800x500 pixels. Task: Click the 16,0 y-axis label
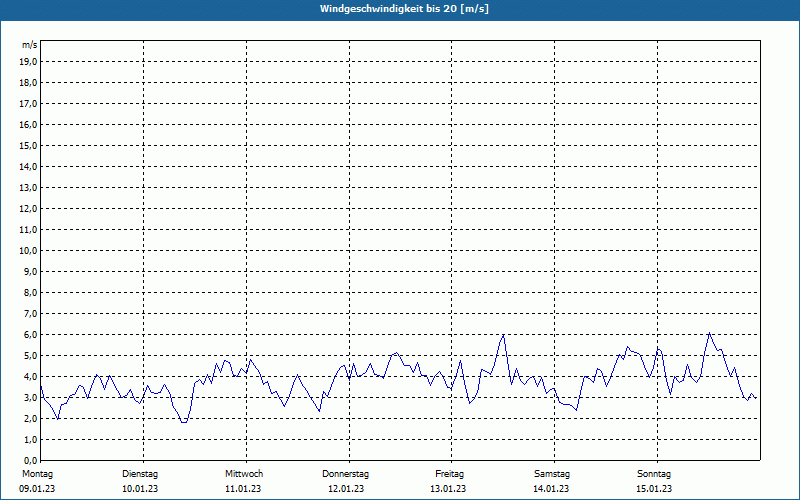pyautogui.click(x=28, y=124)
